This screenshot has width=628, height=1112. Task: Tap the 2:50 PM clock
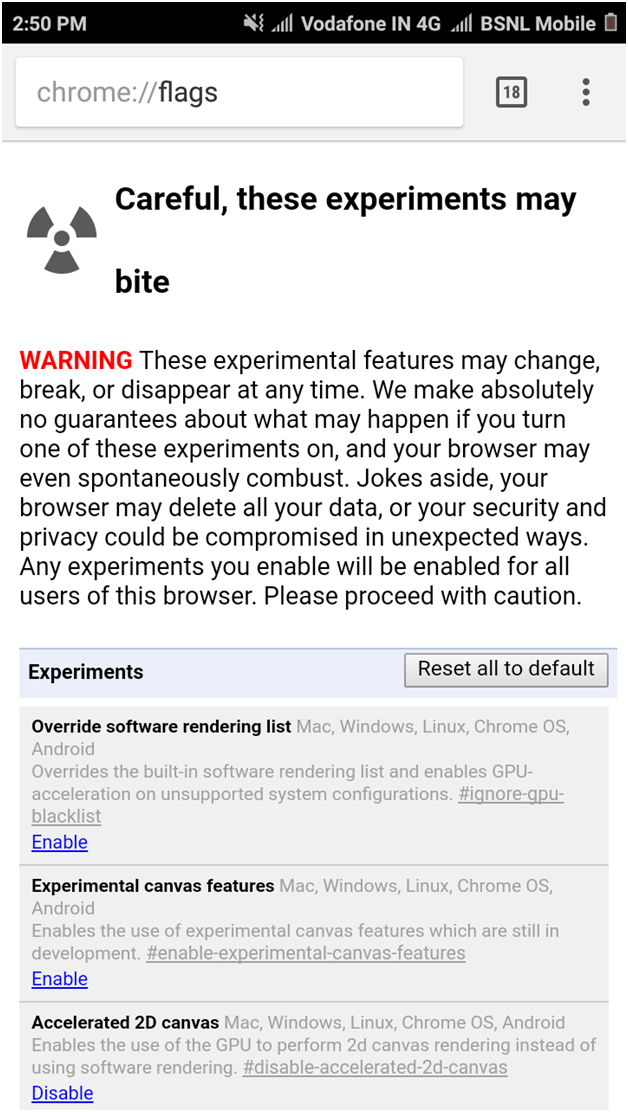(x=51, y=23)
